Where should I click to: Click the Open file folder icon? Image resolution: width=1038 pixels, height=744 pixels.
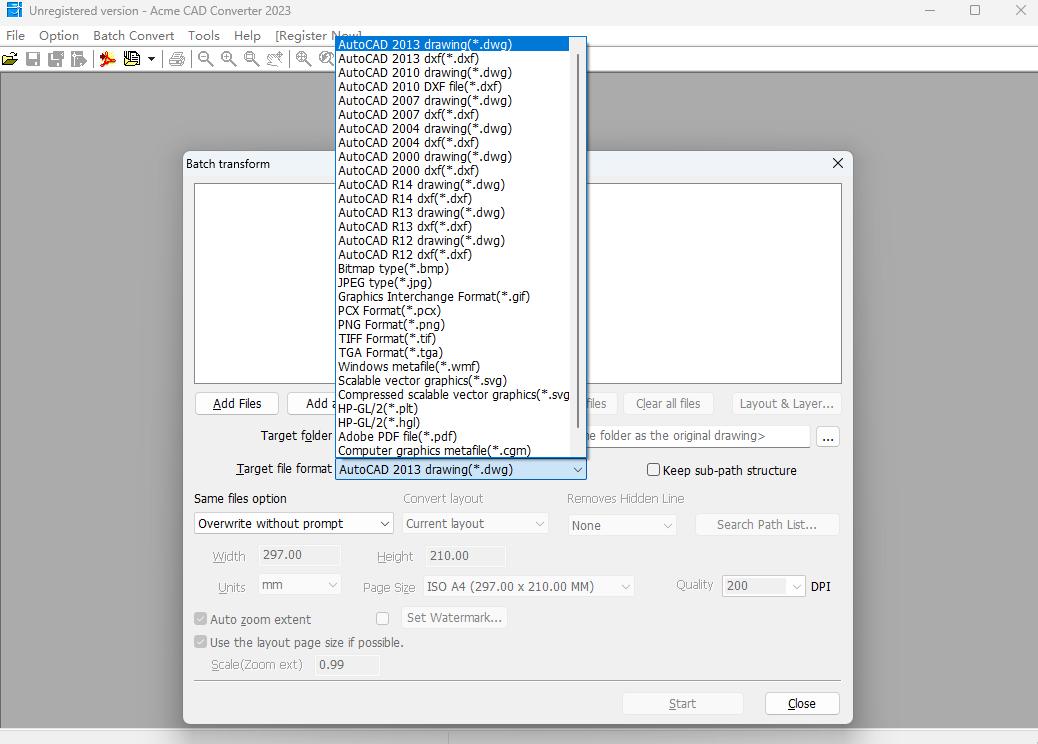pyautogui.click(x=10, y=59)
